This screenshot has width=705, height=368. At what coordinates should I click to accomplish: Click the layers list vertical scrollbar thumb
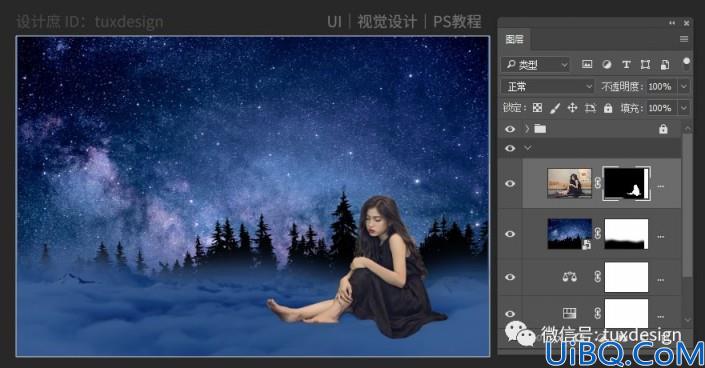coord(687,205)
